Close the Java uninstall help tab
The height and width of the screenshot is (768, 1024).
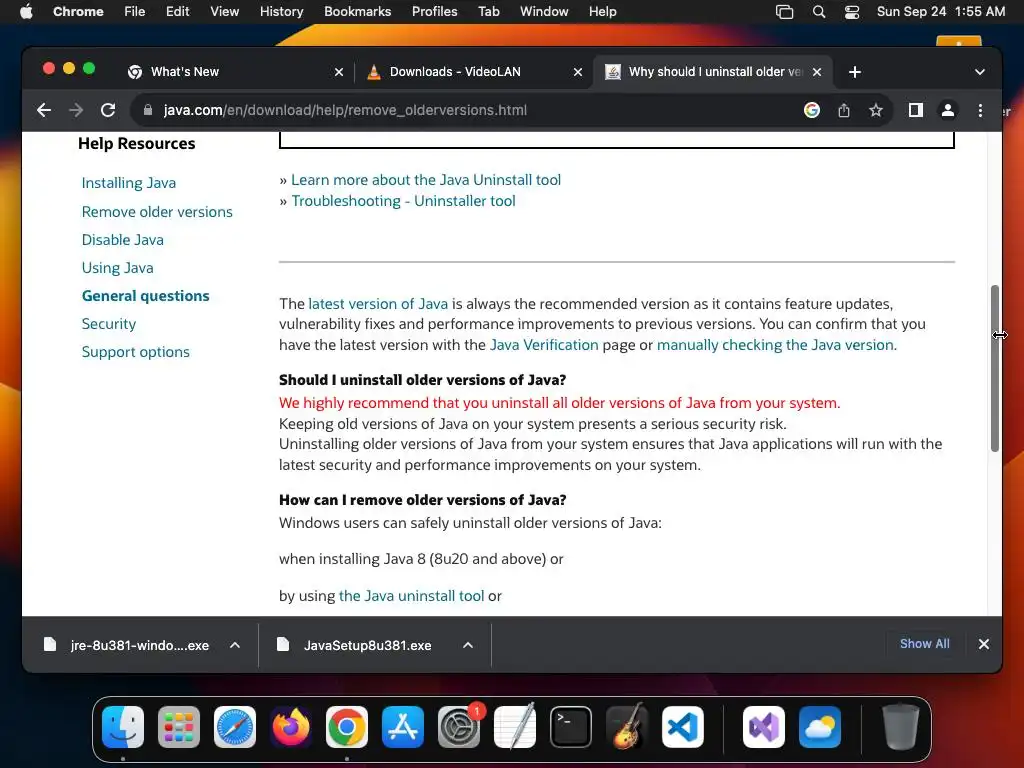click(817, 72)
